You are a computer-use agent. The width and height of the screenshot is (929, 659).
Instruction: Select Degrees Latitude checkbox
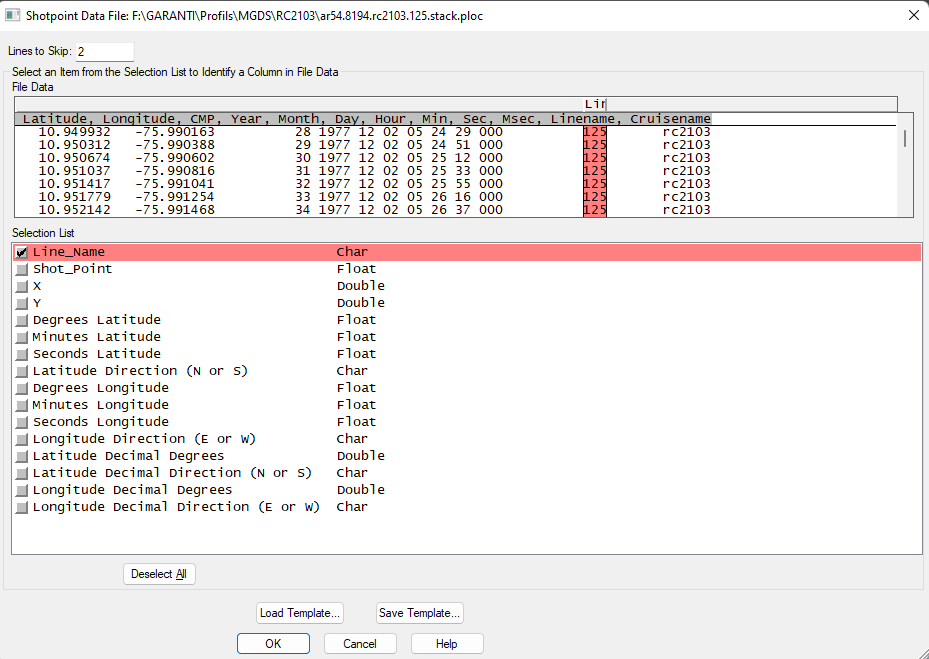pyautogui.click(x=22, y=321)
